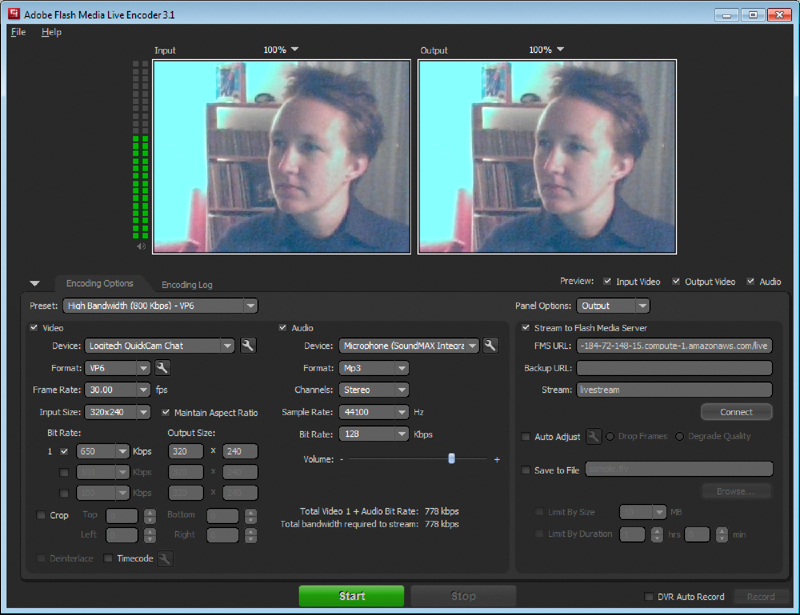Open audio Device settings wrench icon
This screenshot has height=615, width=800.
(490, 345)
